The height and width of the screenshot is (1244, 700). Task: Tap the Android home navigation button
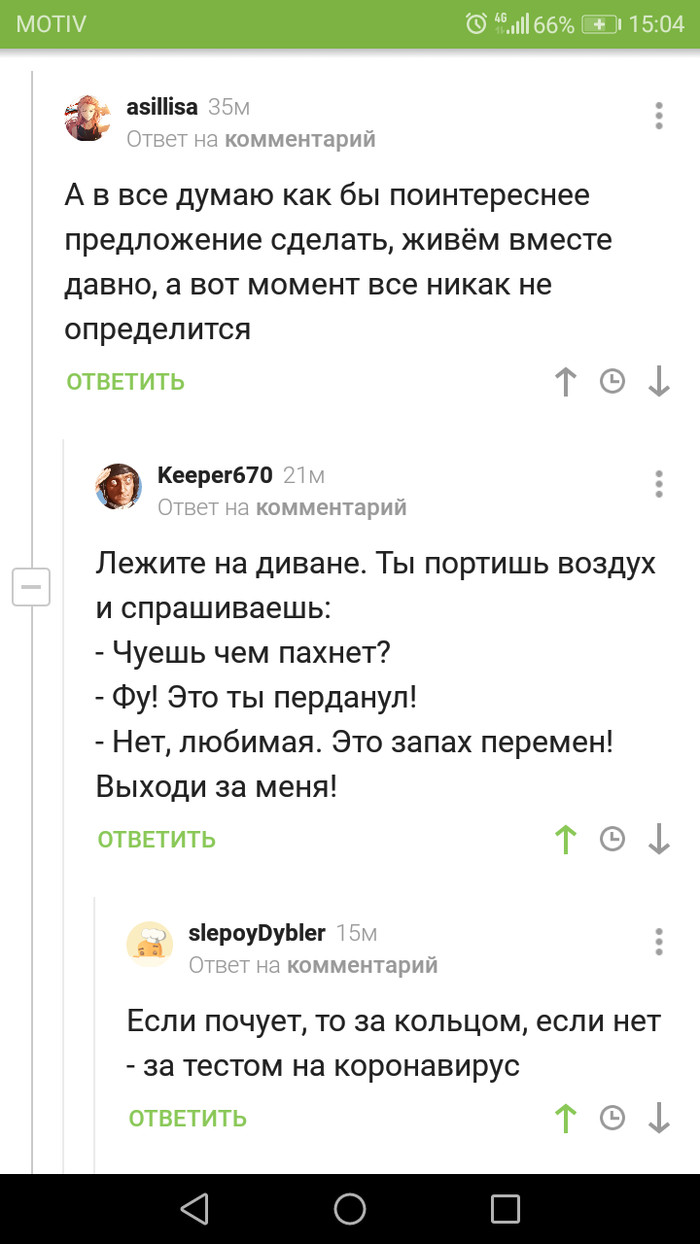coord(350,1208)
